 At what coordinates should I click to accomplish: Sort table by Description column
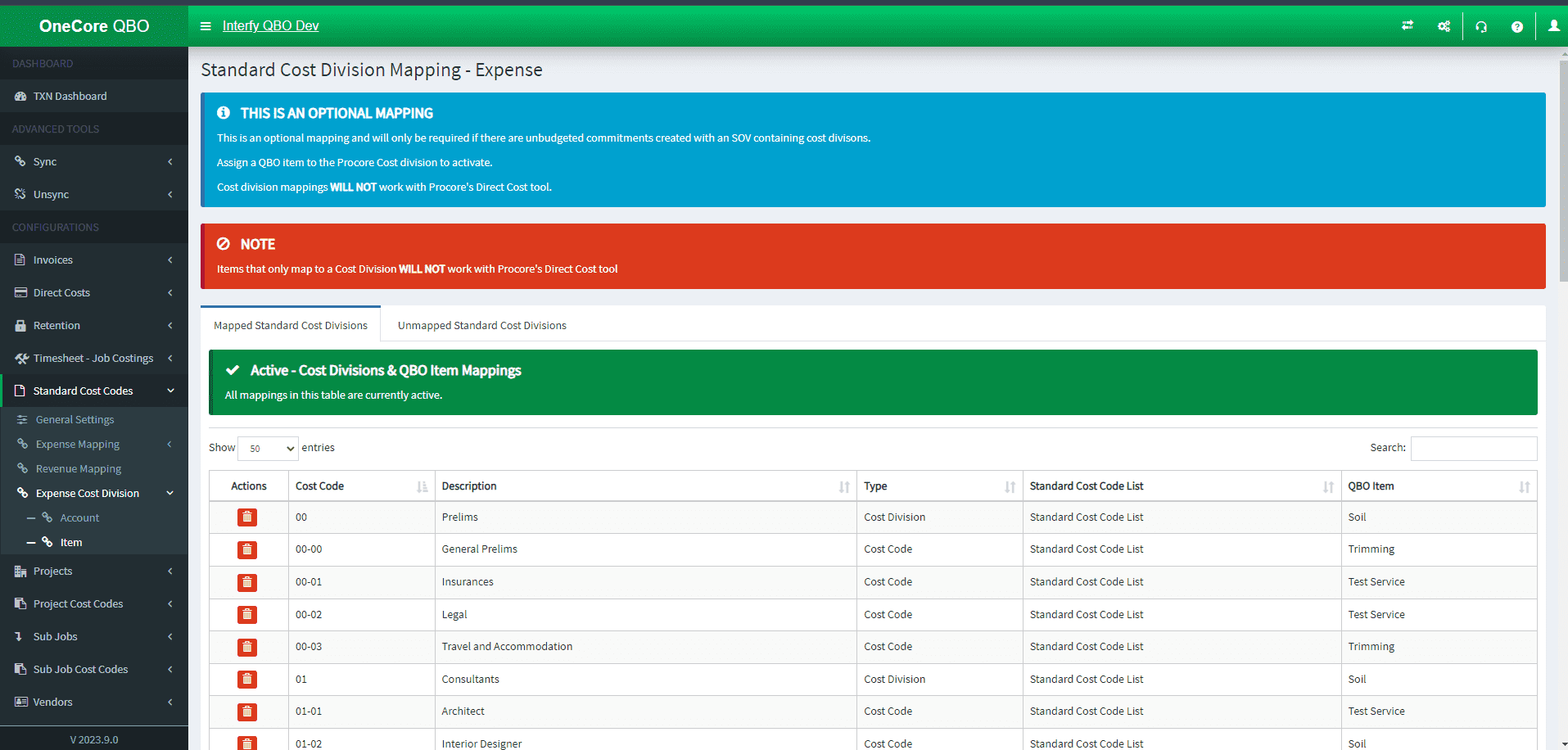point(644,486)
